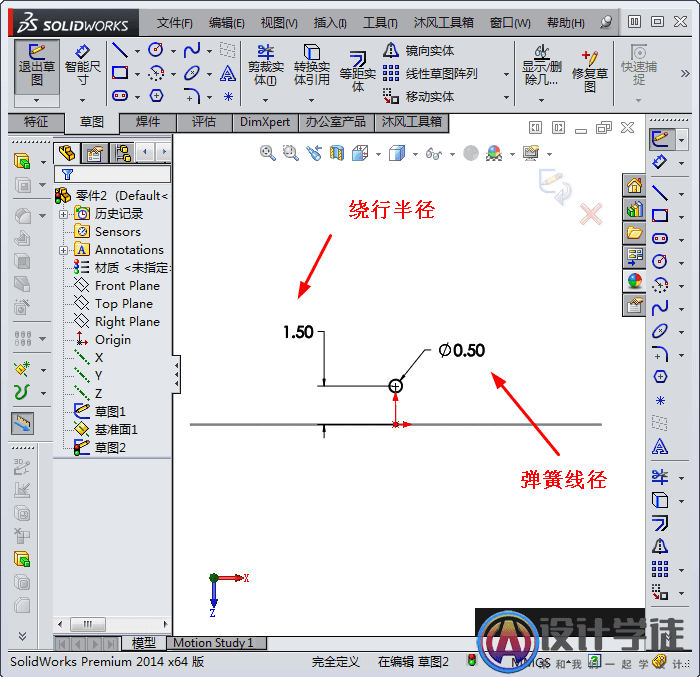Select the Line tool in the ribbon
700x677 pixels.
[120, 50]
